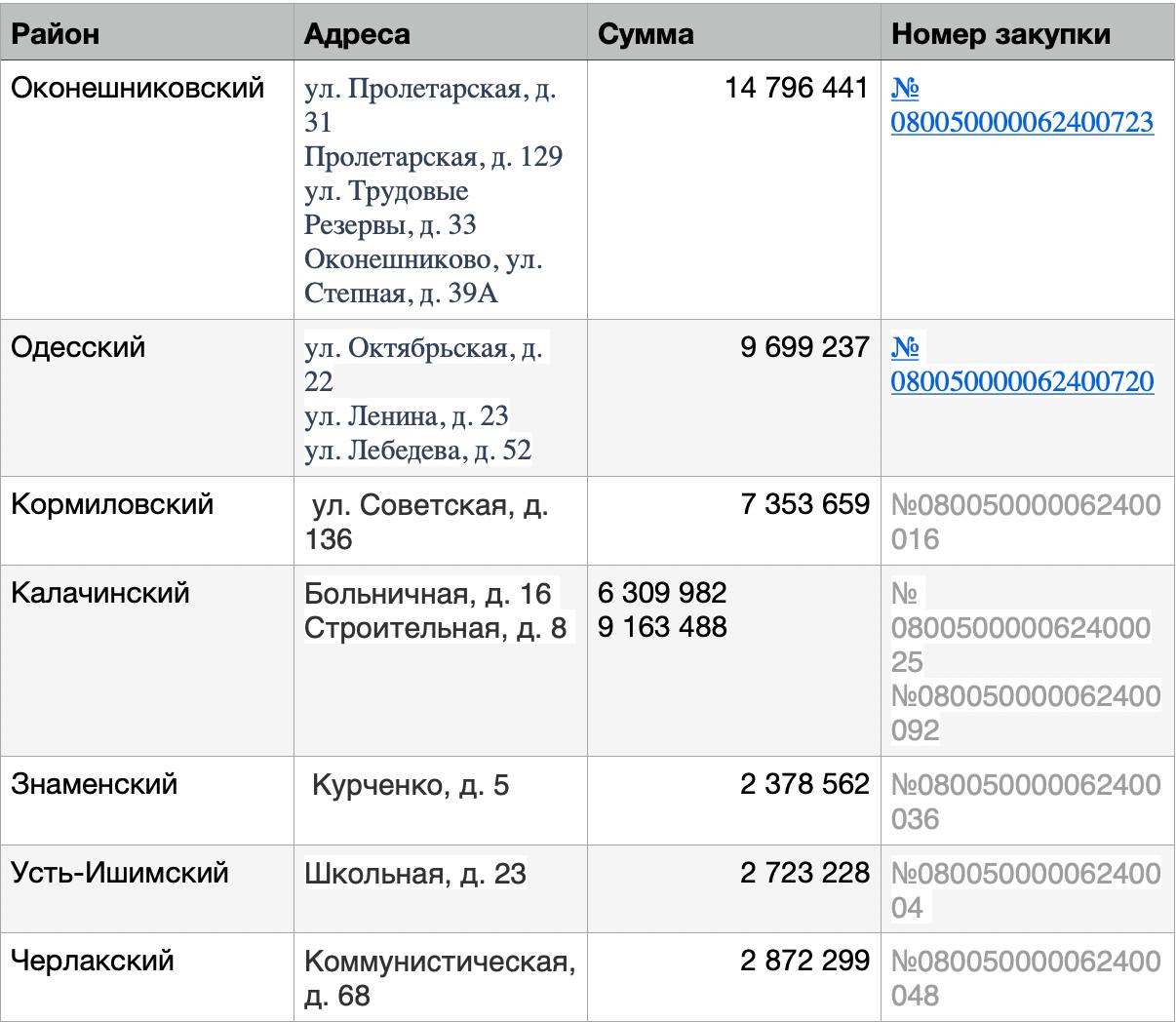Select the Оконешниковский district cell

(137, 89)
